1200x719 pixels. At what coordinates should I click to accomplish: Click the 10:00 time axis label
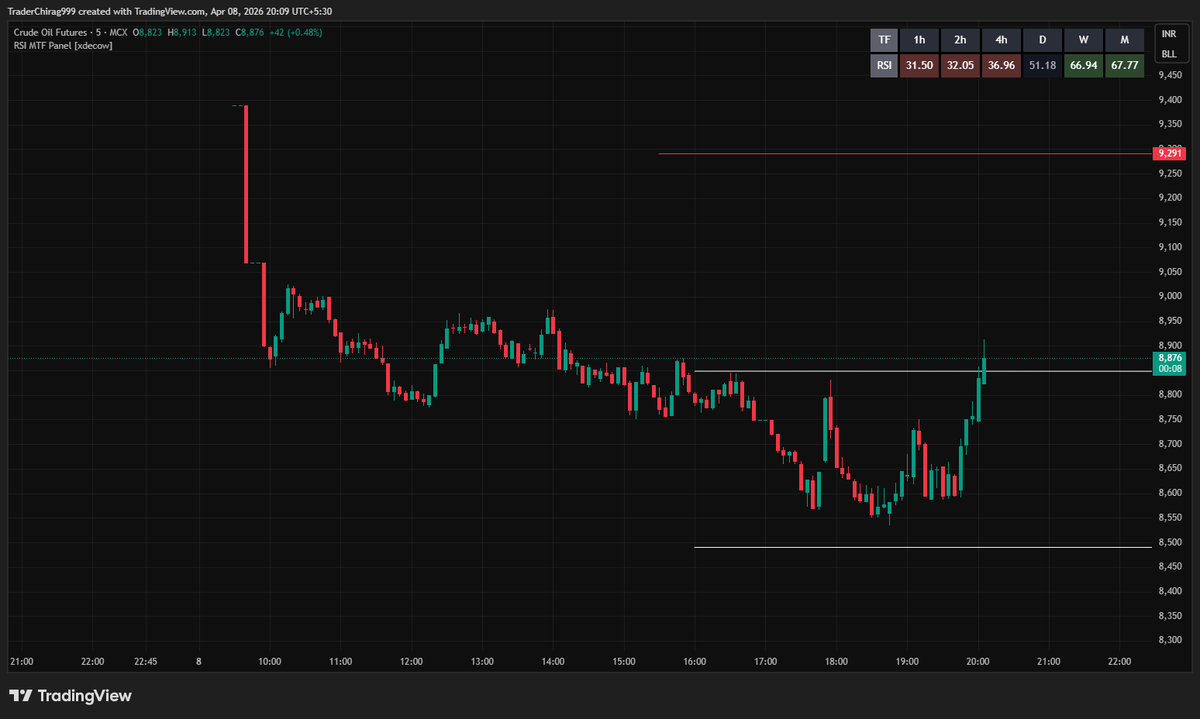click(269, 662)
